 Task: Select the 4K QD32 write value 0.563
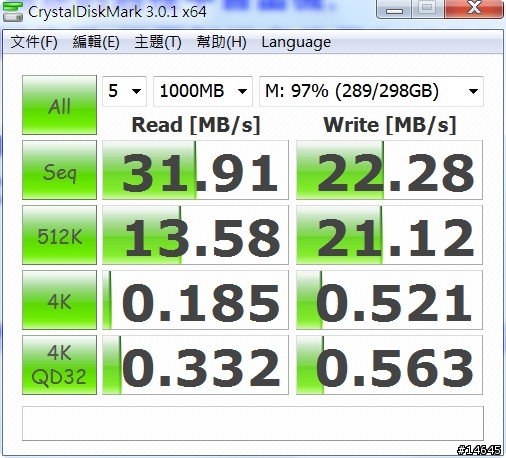[x=389, y=365]
